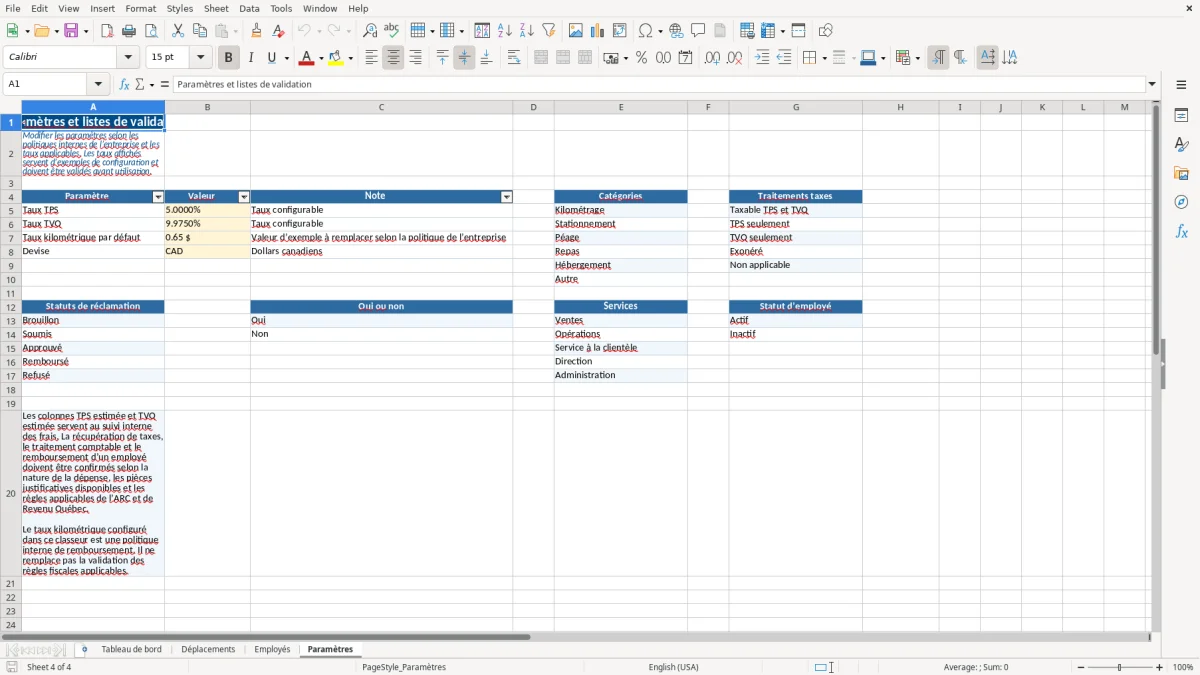The image size is (1200, 675).
Task: Align text to the right
Action: click(x=416, y=58)
